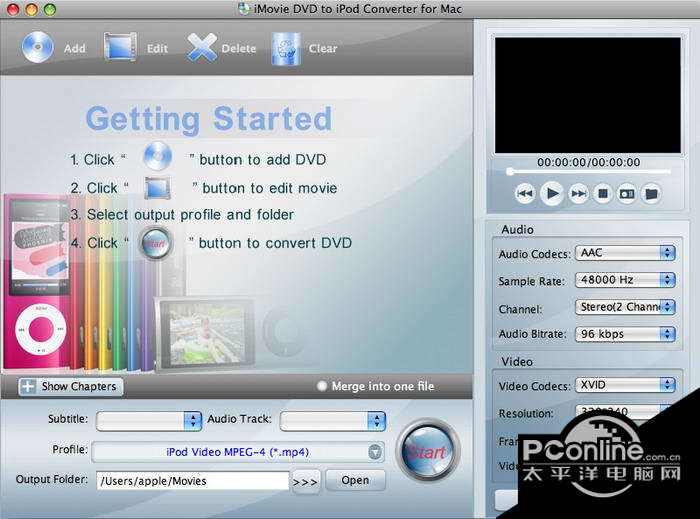
Task: Open the Audio Bitrate dropdown showing 96 kbps
Action: 625,334
